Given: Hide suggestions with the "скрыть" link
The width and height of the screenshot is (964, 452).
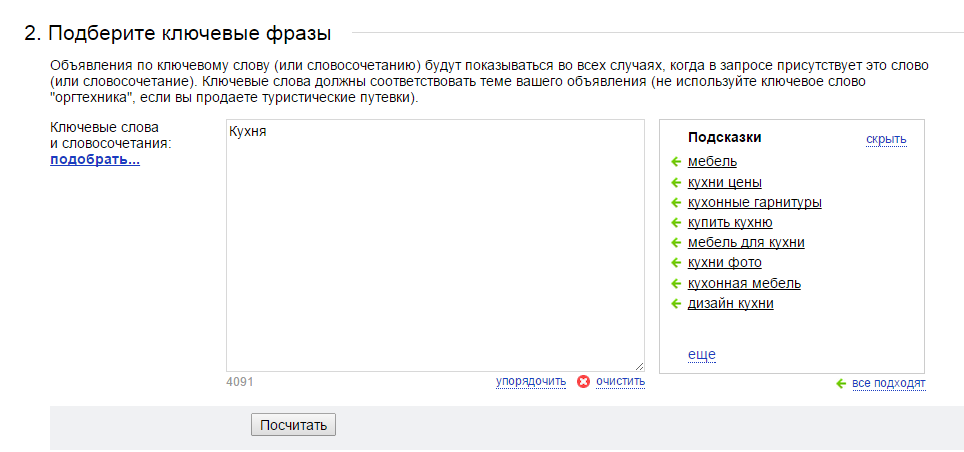Looking at the screenshot, I should pyautogui.click(x=886, y=139).
